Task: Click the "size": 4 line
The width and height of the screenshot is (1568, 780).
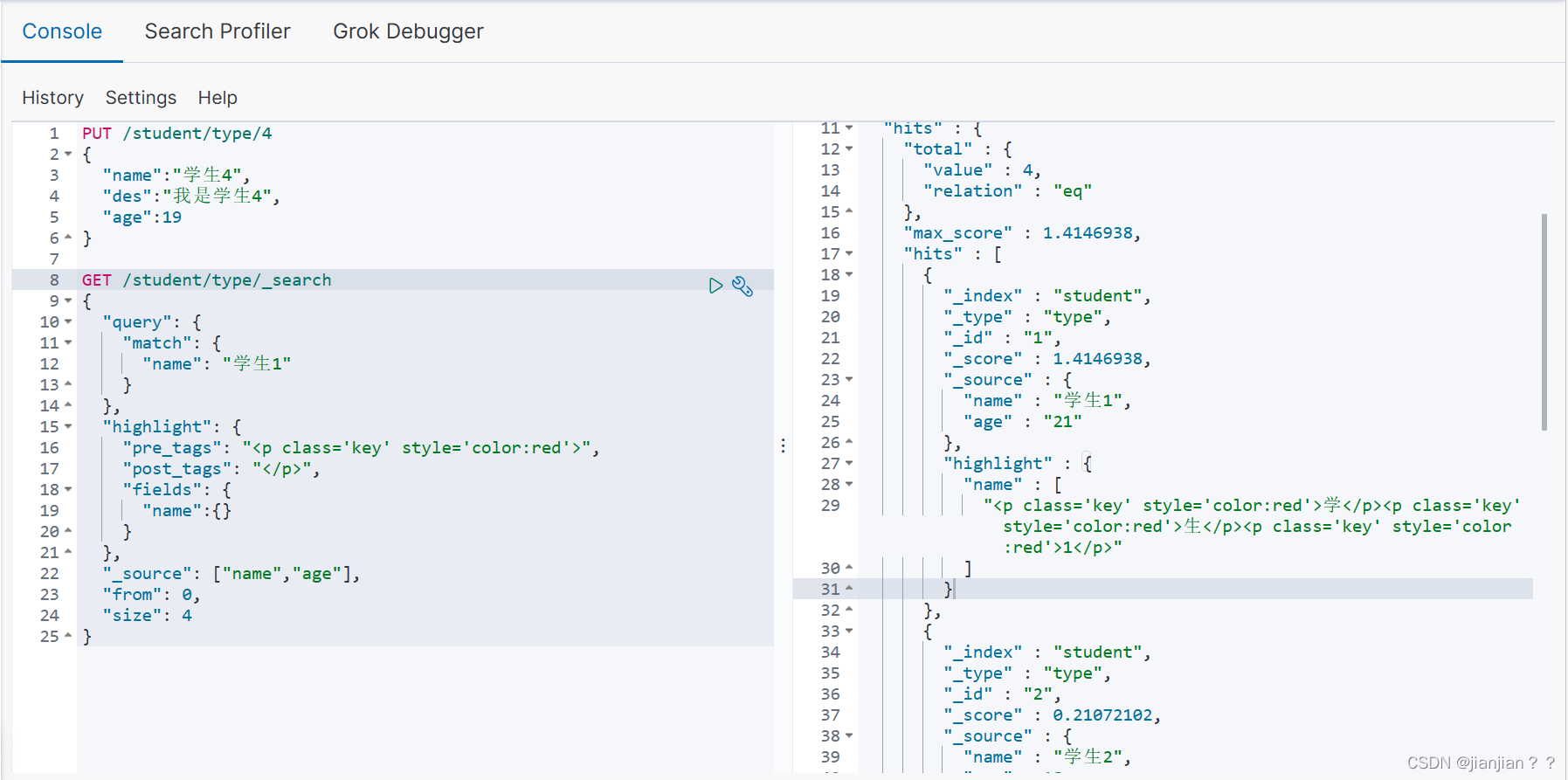Action: [148, 616]
